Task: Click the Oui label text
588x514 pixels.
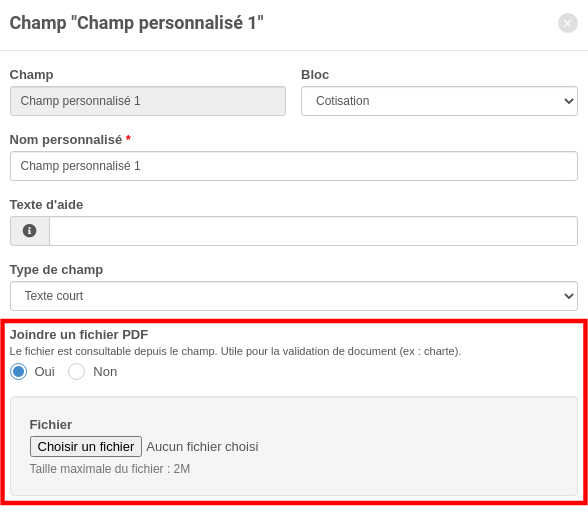Action: 44,372
